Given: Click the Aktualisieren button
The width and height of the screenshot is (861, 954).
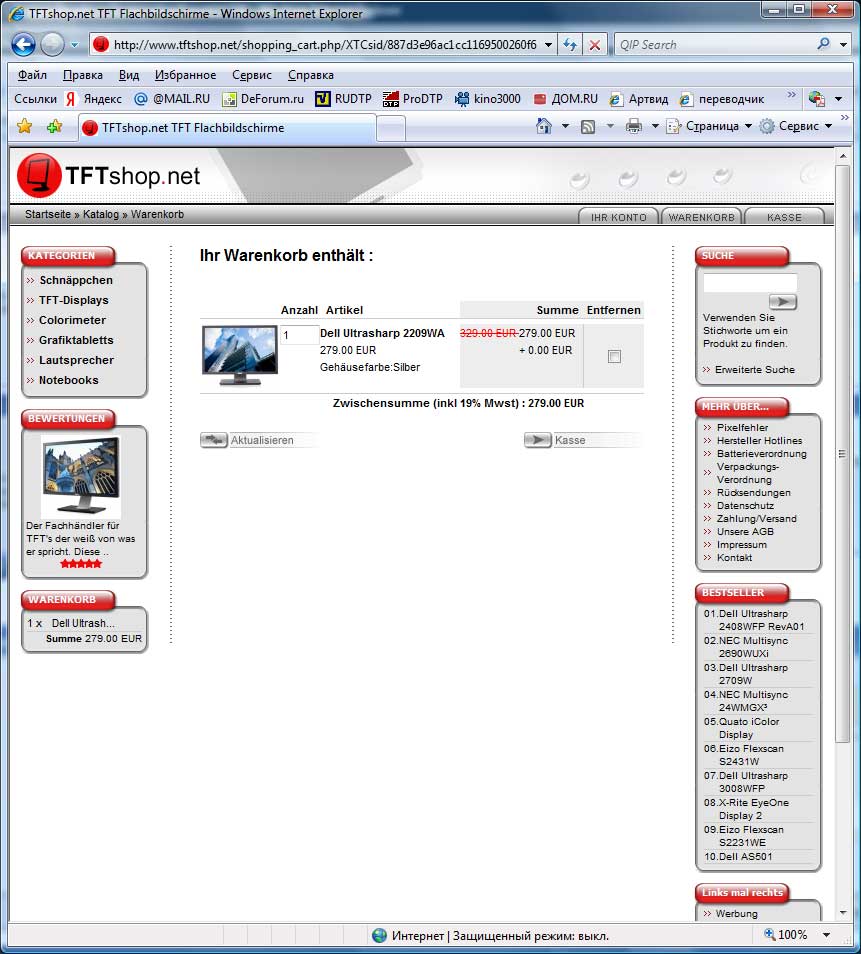Looking at the screenshot, I should pyautogui.click(x=258, y=439).
